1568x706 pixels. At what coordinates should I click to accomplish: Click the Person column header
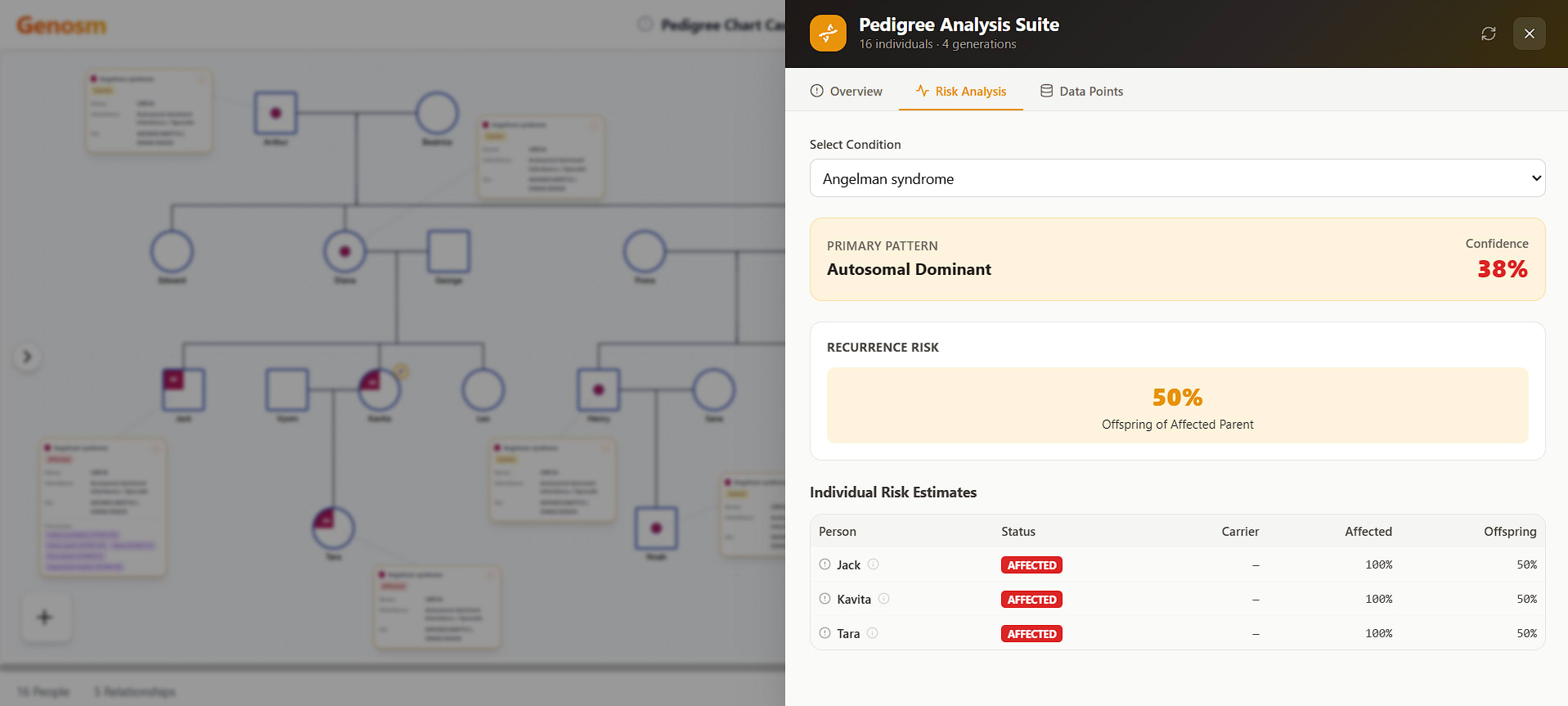coord(838,532)
